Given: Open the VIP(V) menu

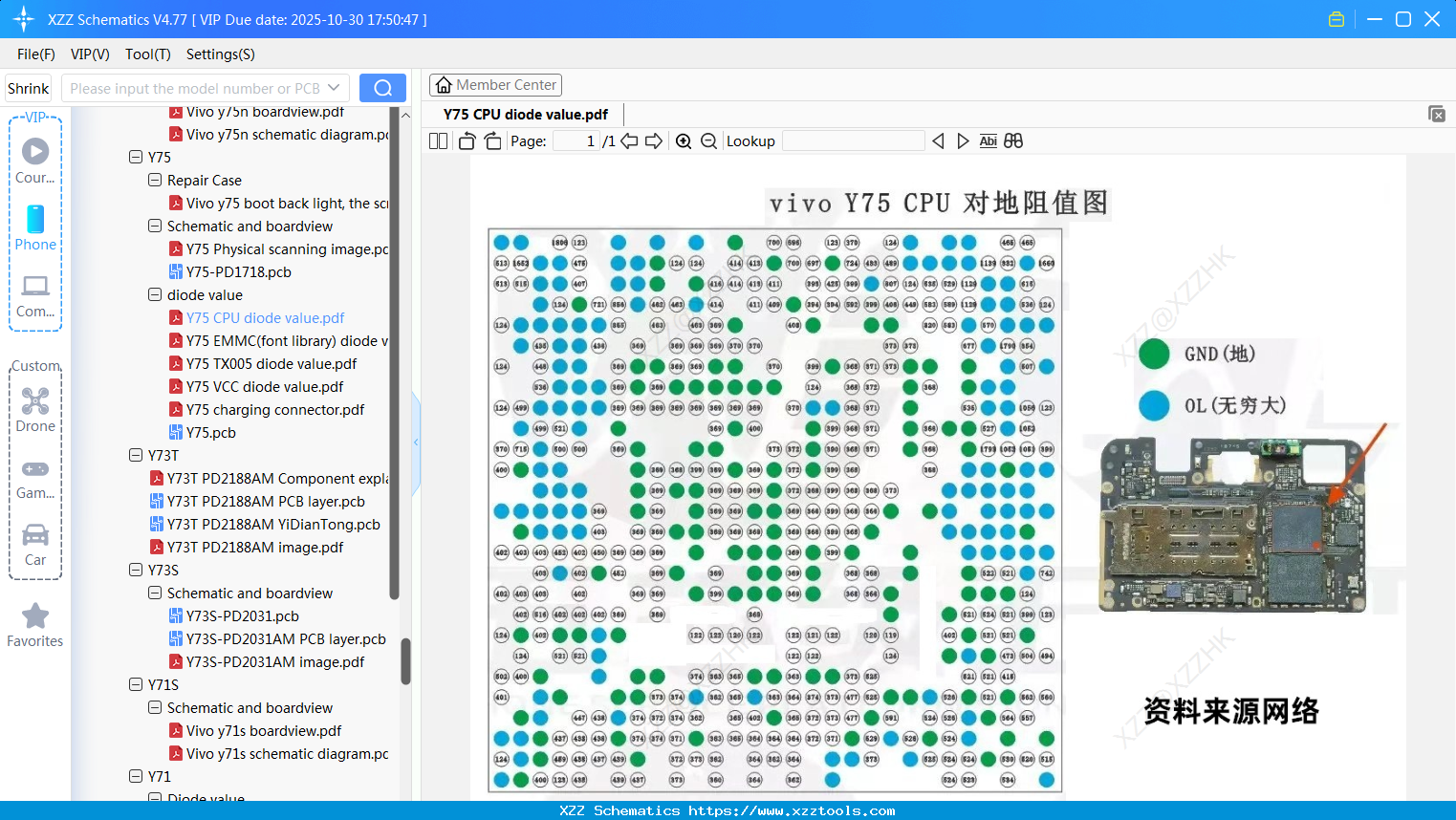Looking at the screenshot, I should (90, 54).
